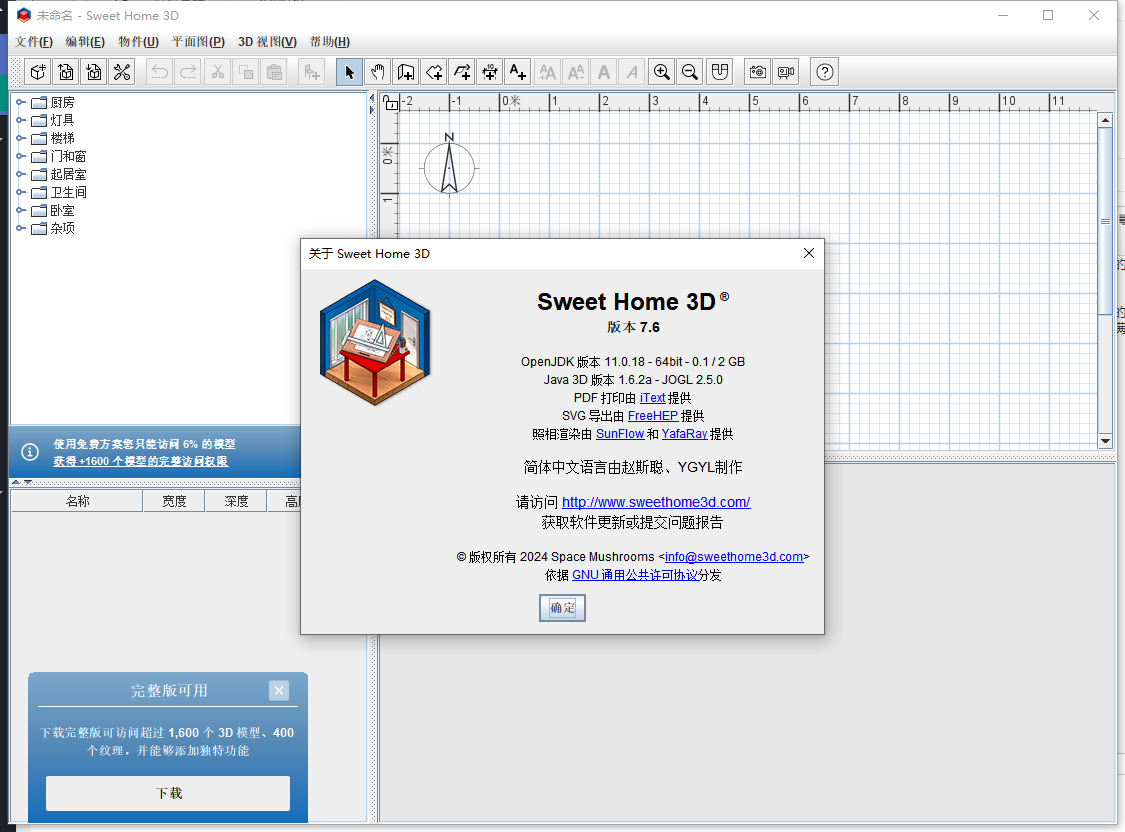The image size is (1125, 832).
Task: Choose the Select arrow tool
Action: point(349,72)
